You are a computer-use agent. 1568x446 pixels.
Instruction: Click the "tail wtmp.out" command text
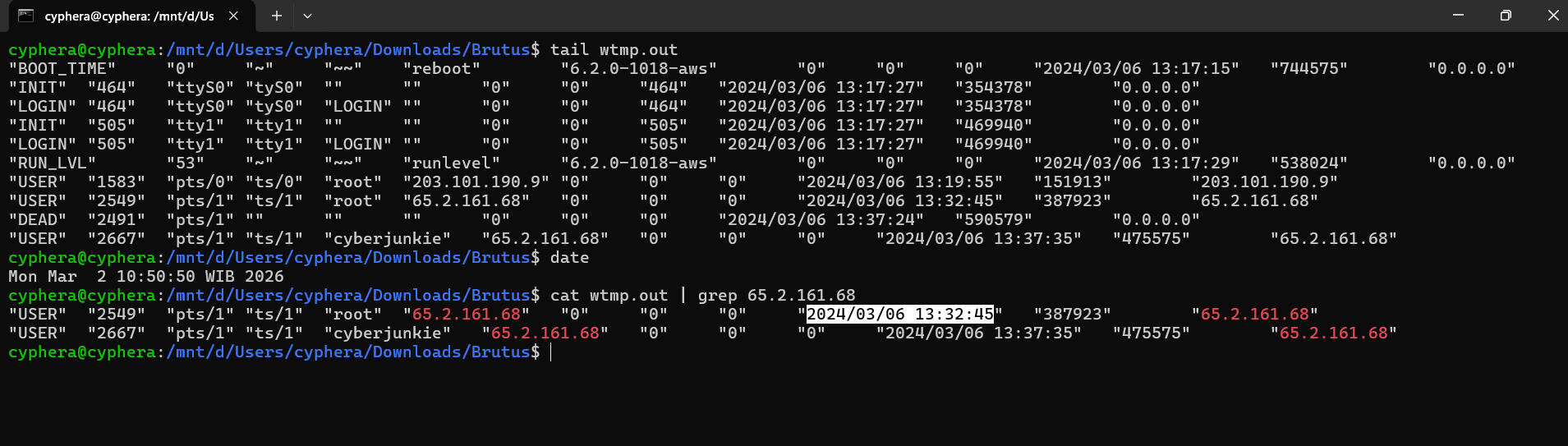(x=614, y=49)
